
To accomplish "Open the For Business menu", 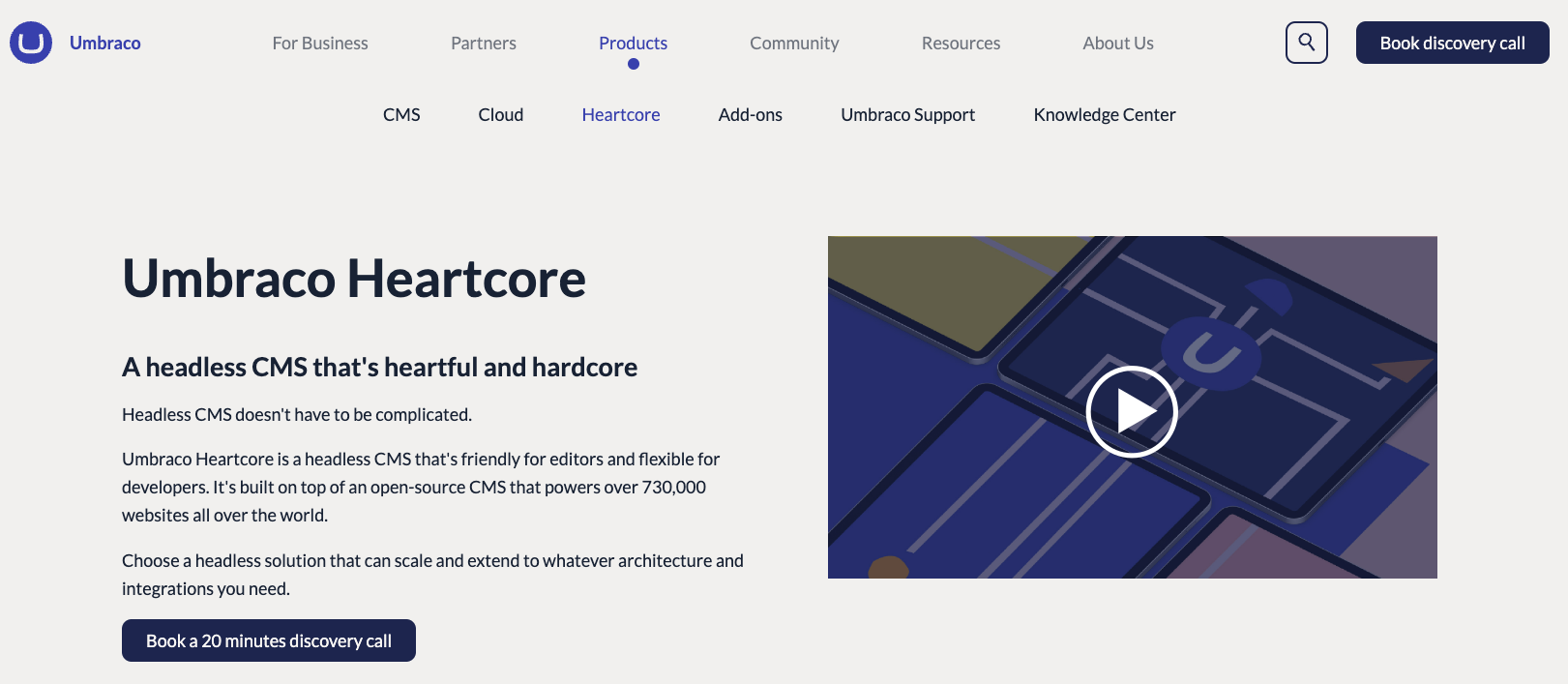I will pyautogui.click(x=320, y=43).
